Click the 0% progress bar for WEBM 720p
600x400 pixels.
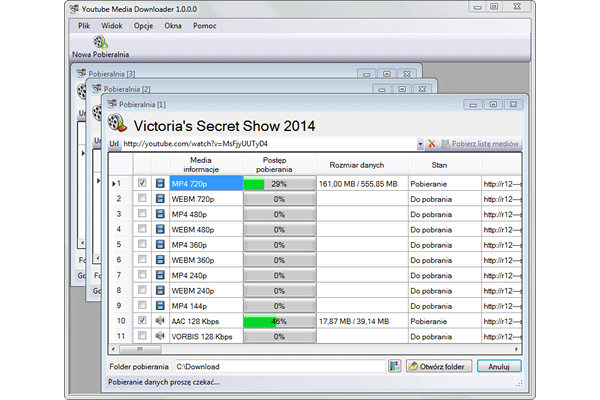pos(280,199)
